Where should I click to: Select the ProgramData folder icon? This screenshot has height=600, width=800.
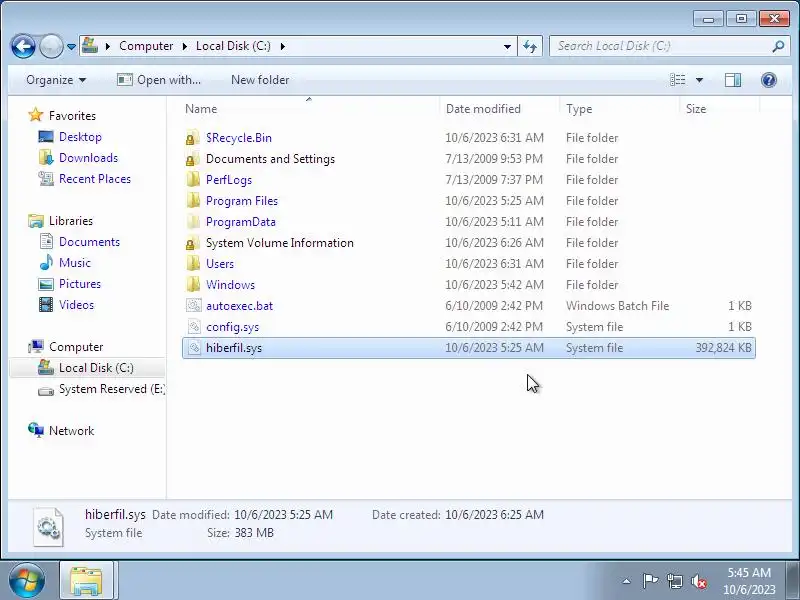click(x=192, y=221)
